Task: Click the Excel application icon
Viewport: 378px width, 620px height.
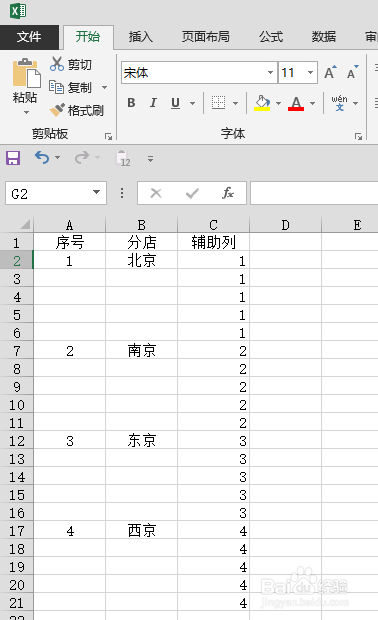Action: [18, 11]
